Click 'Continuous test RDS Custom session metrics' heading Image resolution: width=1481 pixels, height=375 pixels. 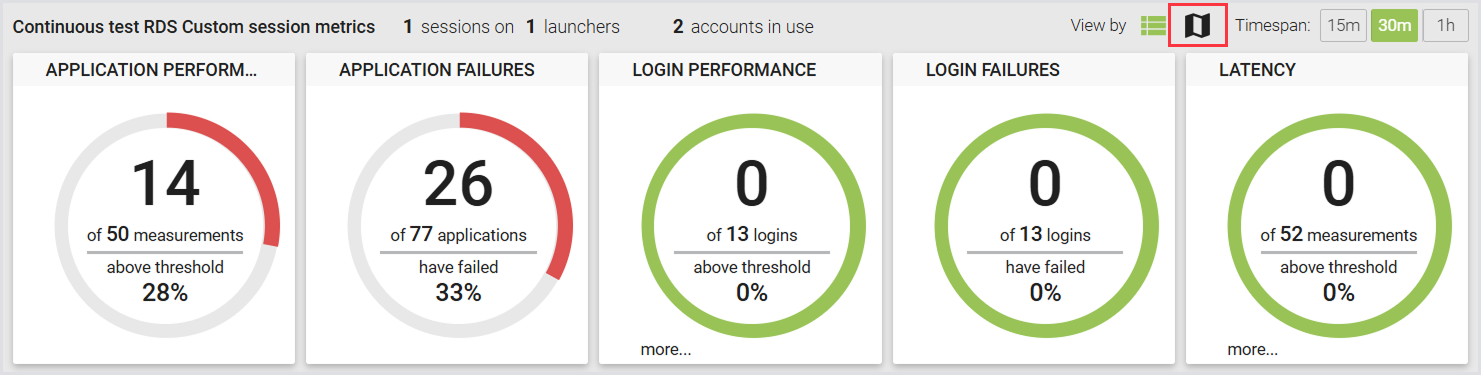194,27
